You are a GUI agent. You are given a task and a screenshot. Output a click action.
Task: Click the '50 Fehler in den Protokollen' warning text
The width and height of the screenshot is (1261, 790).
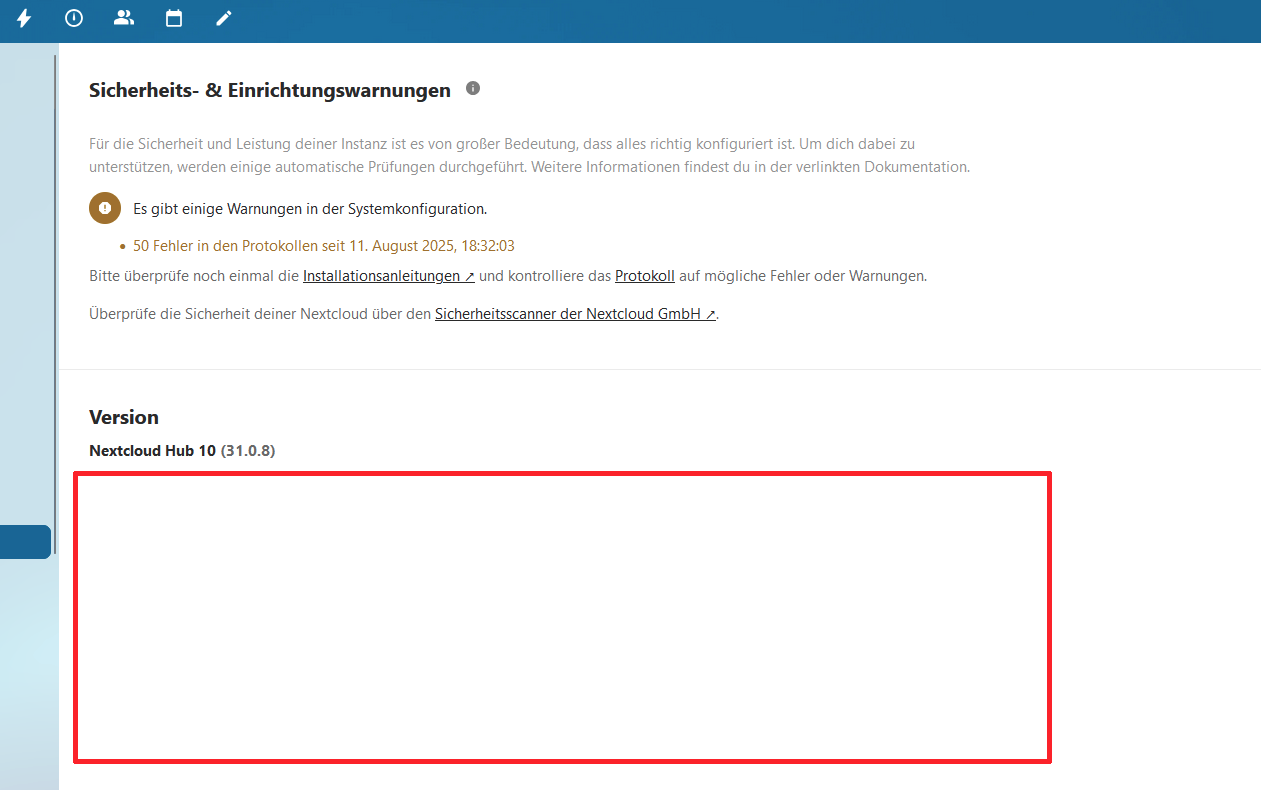click(324, 246)
